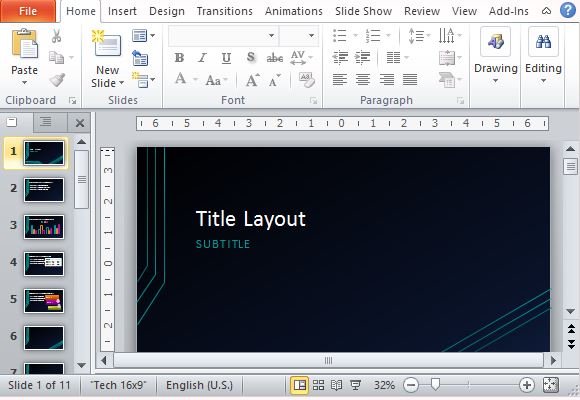Viewport: 580px width, 400px height.
Task: Justify the paragraph text
Action: (410, 79)
